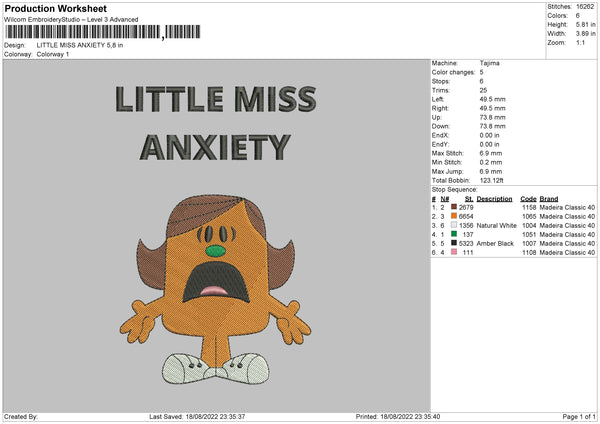Click the Stop Sequence heading

[455, 190]
